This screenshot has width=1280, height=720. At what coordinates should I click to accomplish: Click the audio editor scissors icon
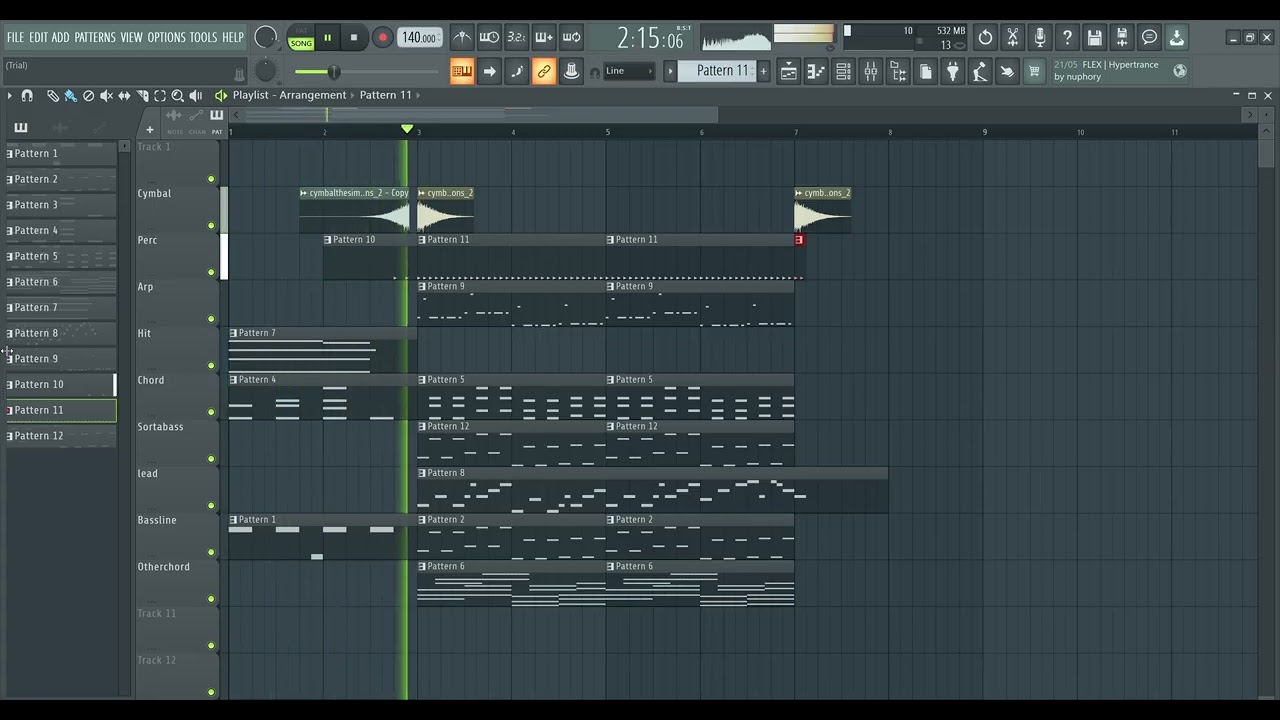[1013, 38]
